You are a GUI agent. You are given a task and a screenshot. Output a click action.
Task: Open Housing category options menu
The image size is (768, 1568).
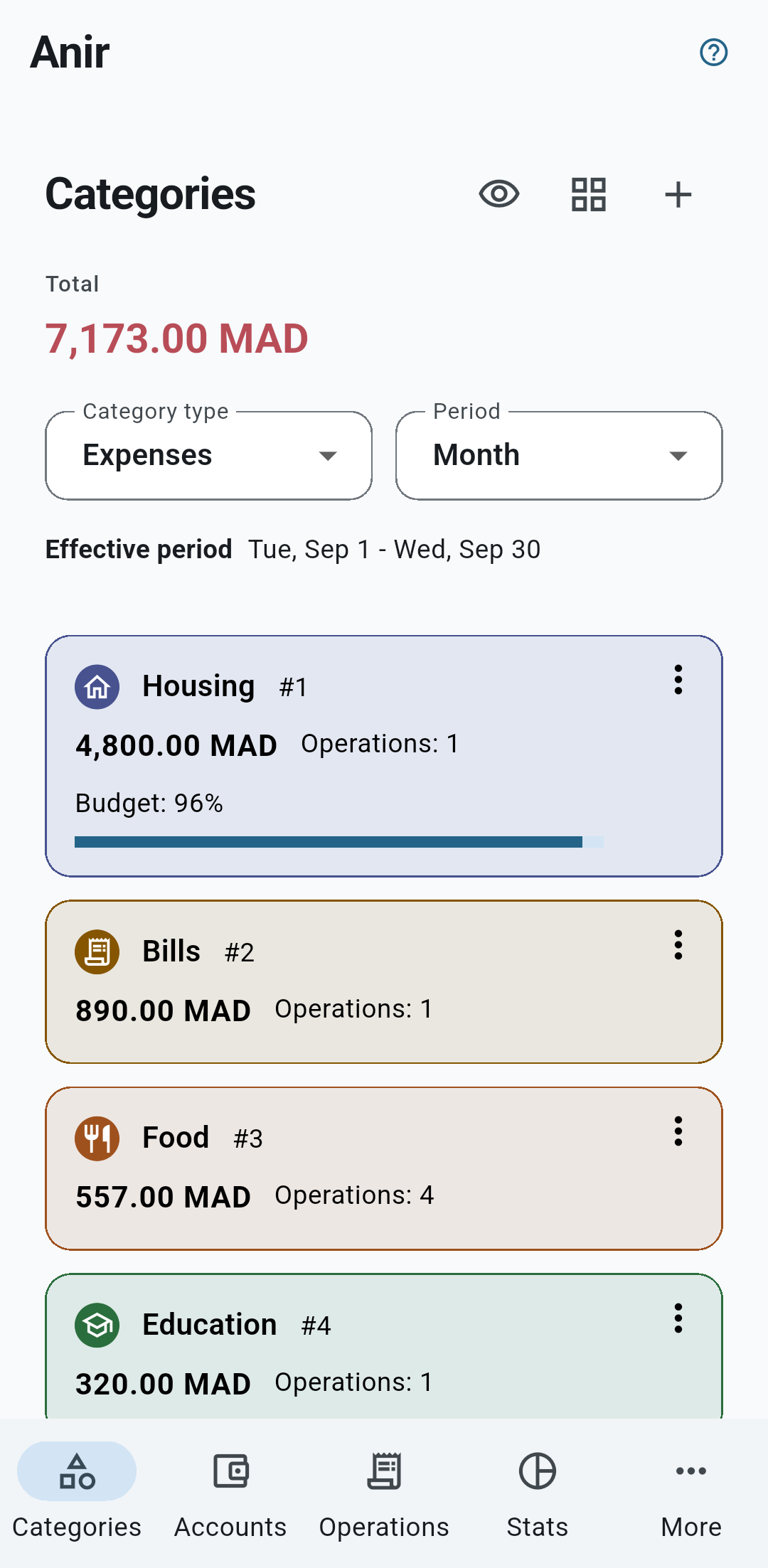pyautogui.click(x=678, y=680)
